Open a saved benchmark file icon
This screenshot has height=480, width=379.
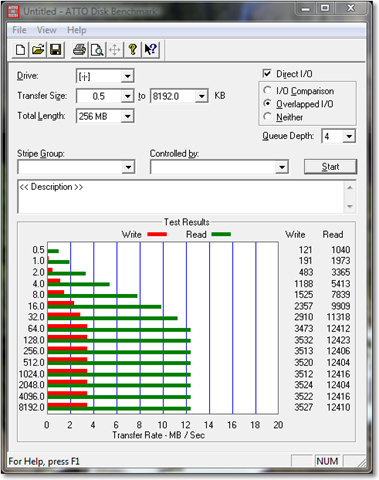pyautogui.click(x=38, y=50)
